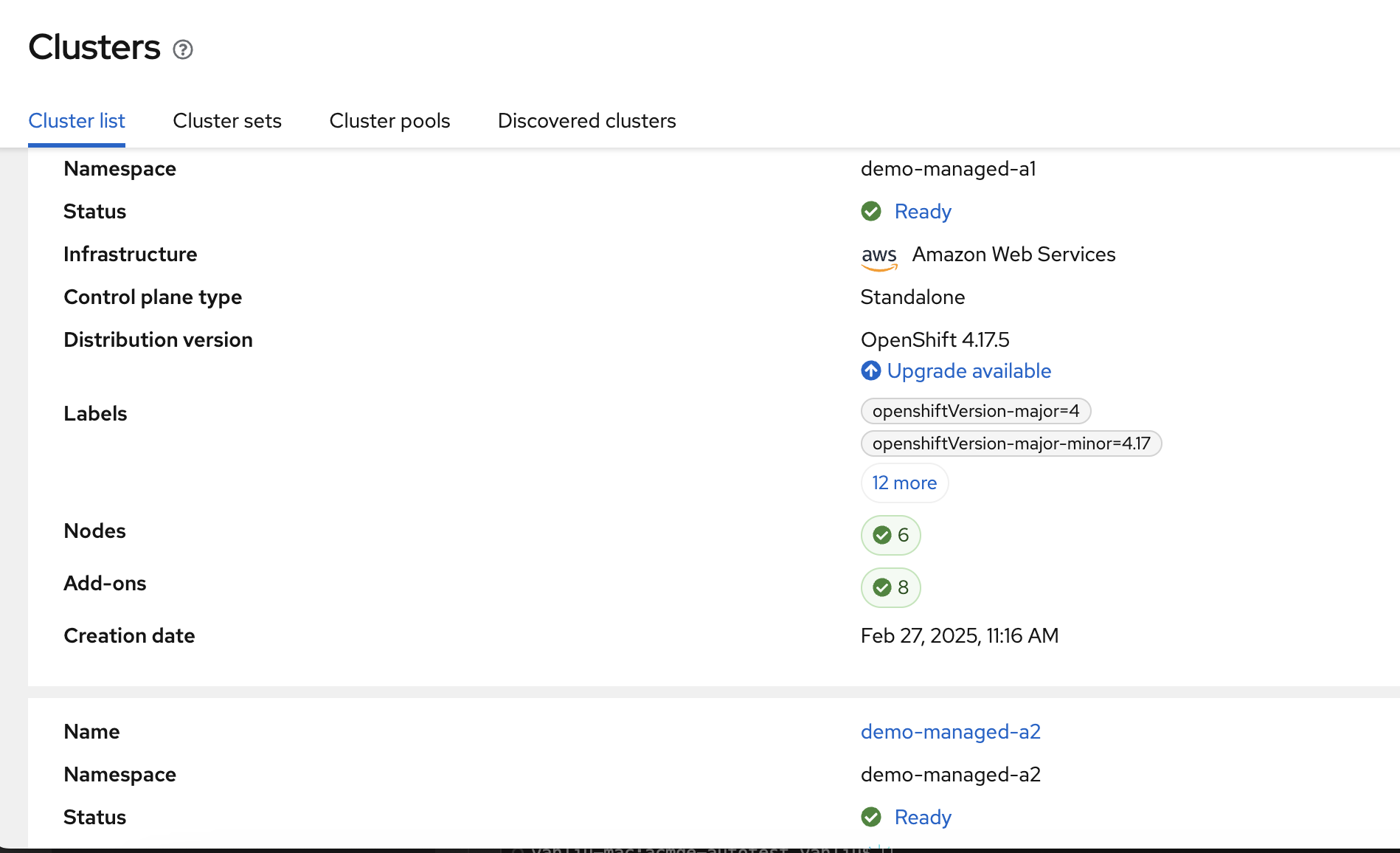
Task: Click the help icon beside Clusters title
Action: tap(183, 49)
